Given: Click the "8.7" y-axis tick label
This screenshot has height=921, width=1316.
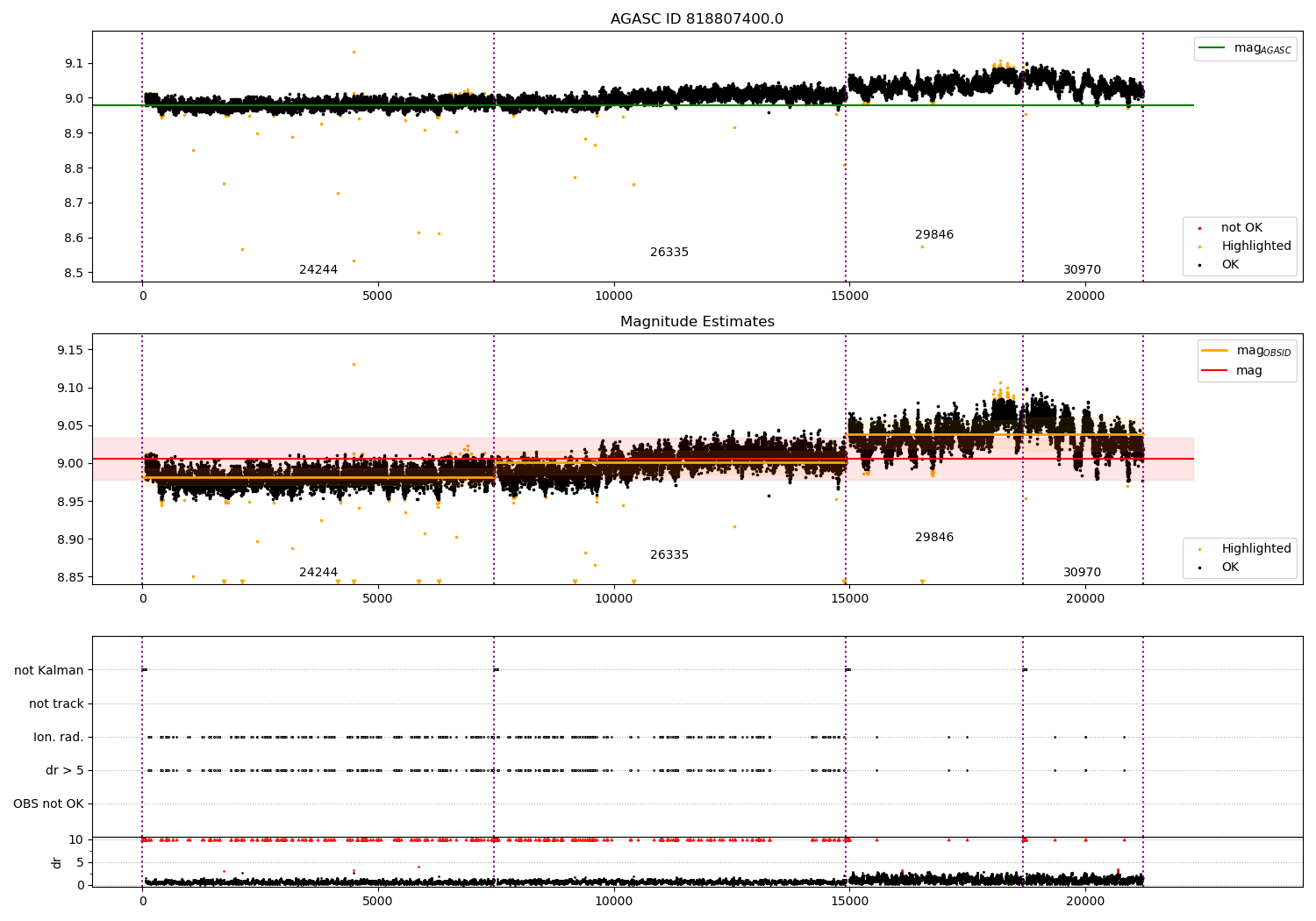Looking at the screenshot, I should [x=74, y=203].
